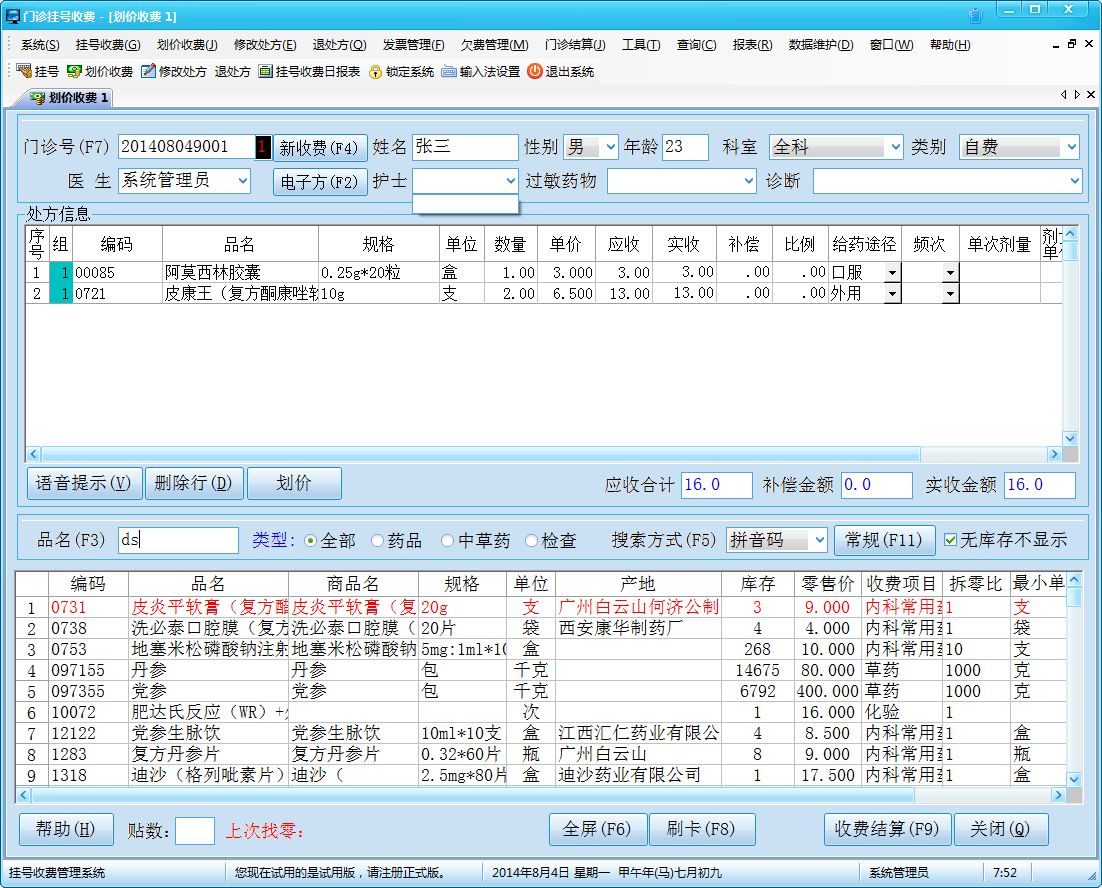1102x888 pixels.
Task: Switch to the 划价收费 1 tab
Action: click(x=69, y=98)
